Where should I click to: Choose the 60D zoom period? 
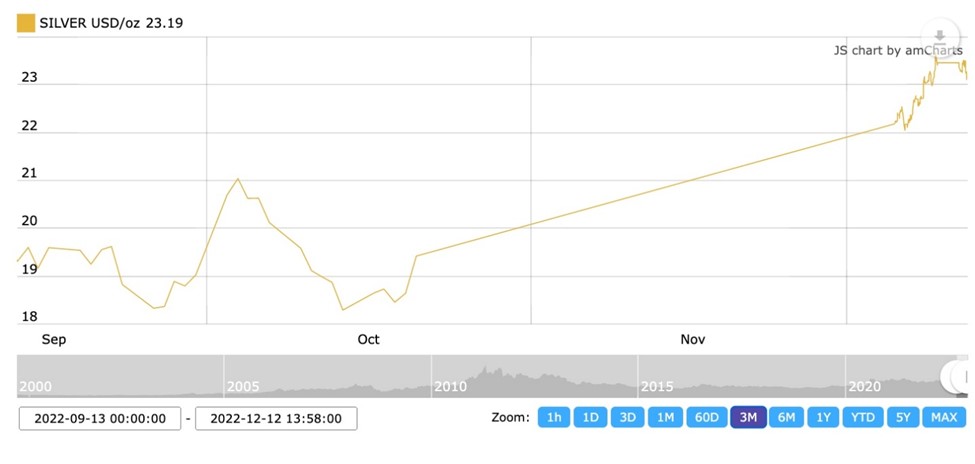point(707,417)
